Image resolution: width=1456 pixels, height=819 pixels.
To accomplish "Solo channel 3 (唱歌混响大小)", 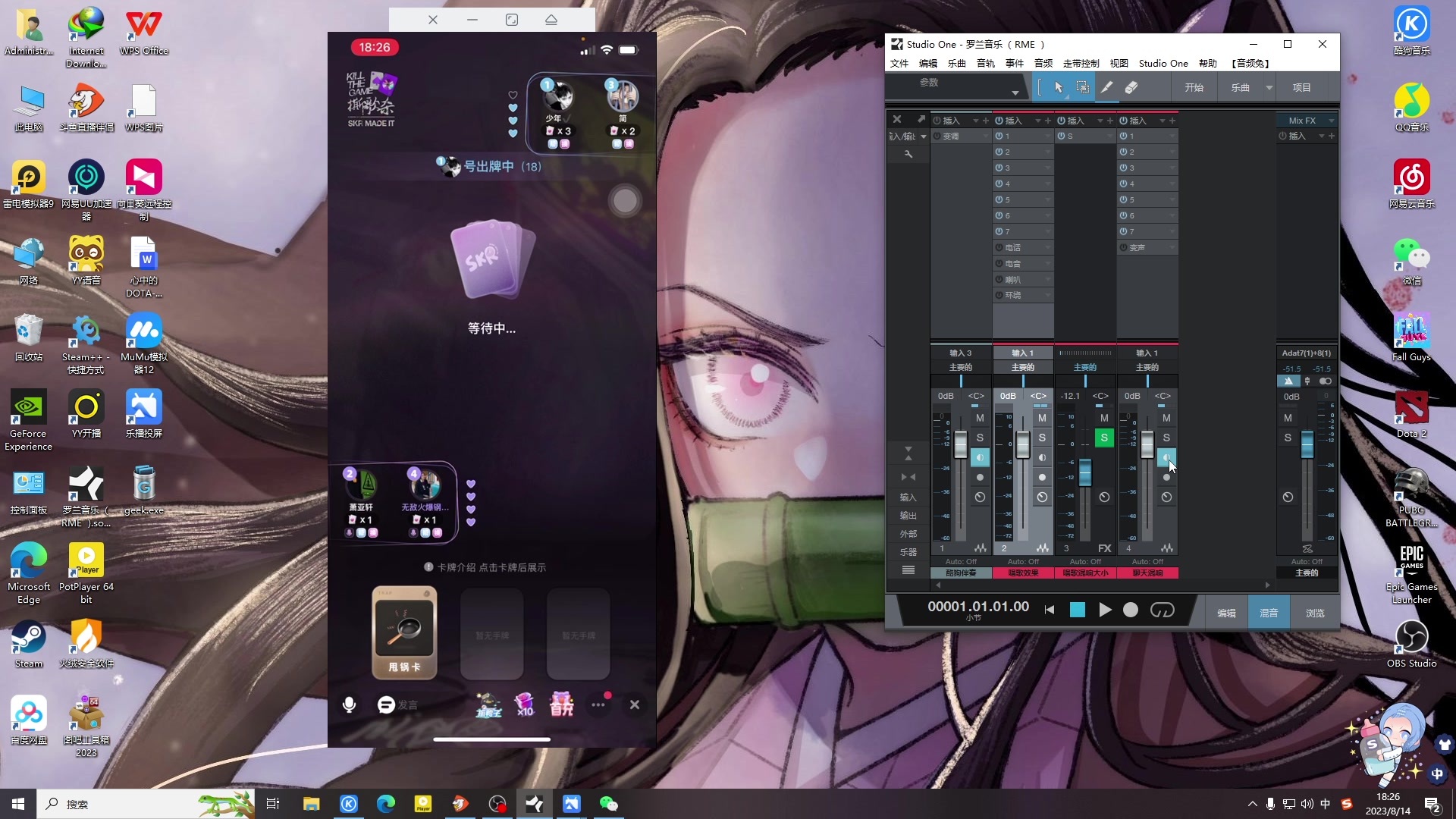I will (1105, 438).
